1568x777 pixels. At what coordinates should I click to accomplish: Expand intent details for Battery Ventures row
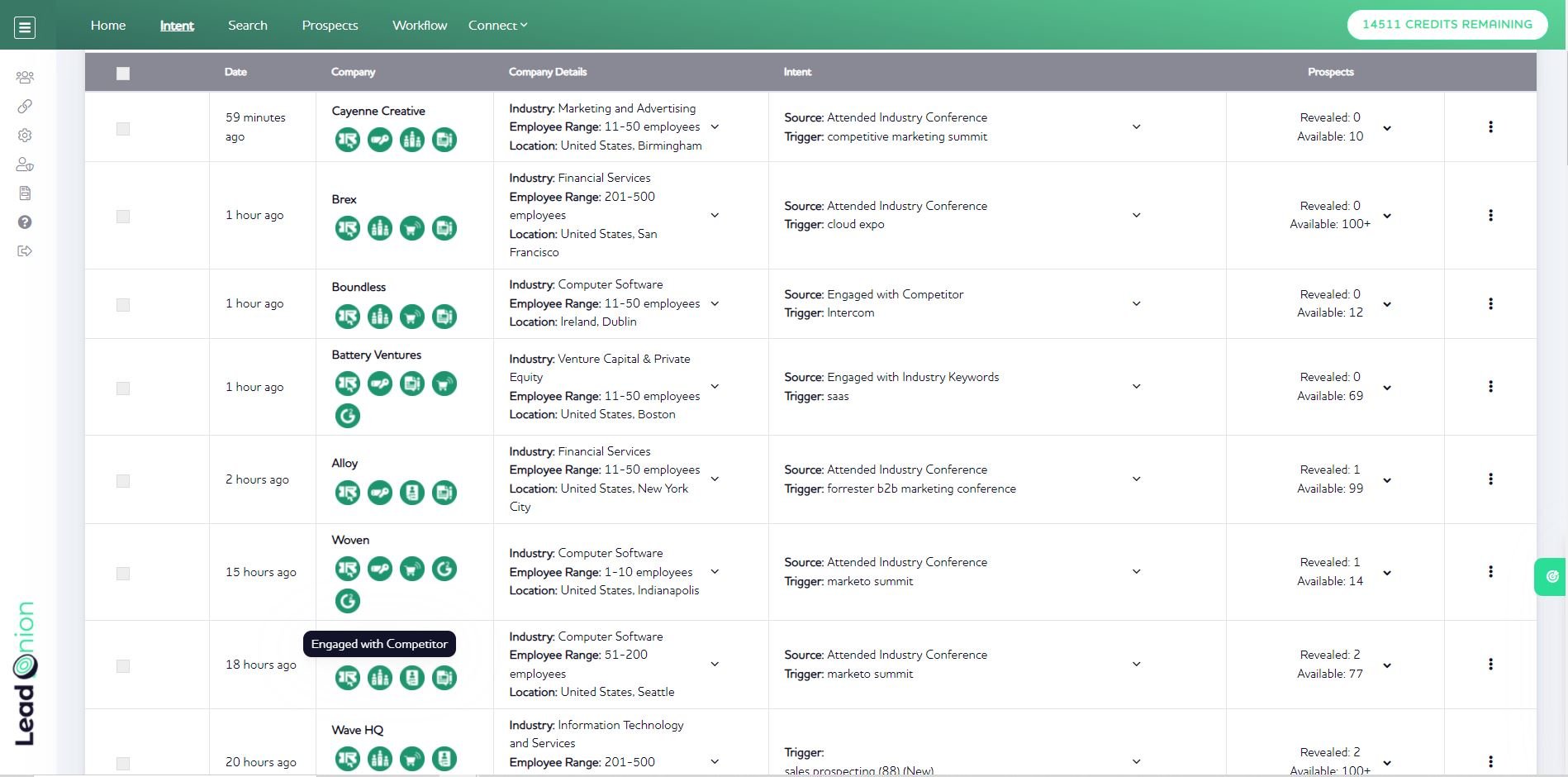(1136, 387)
